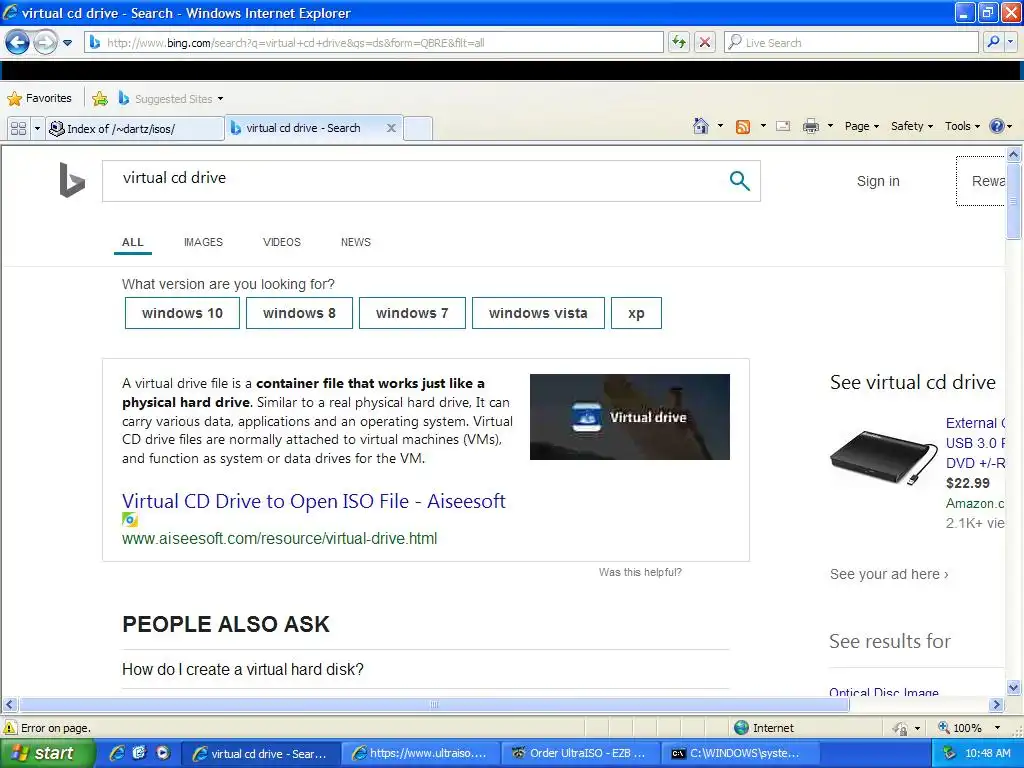Open the Favorites star button

point(39,99)
